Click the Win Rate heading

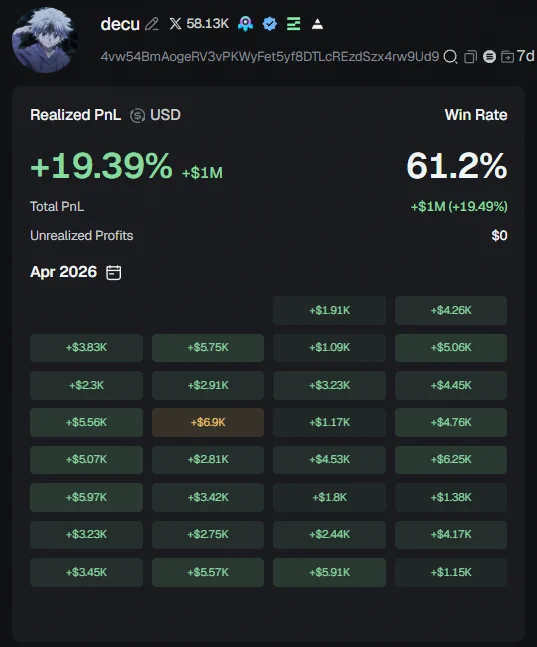click(x=476, y=115)
